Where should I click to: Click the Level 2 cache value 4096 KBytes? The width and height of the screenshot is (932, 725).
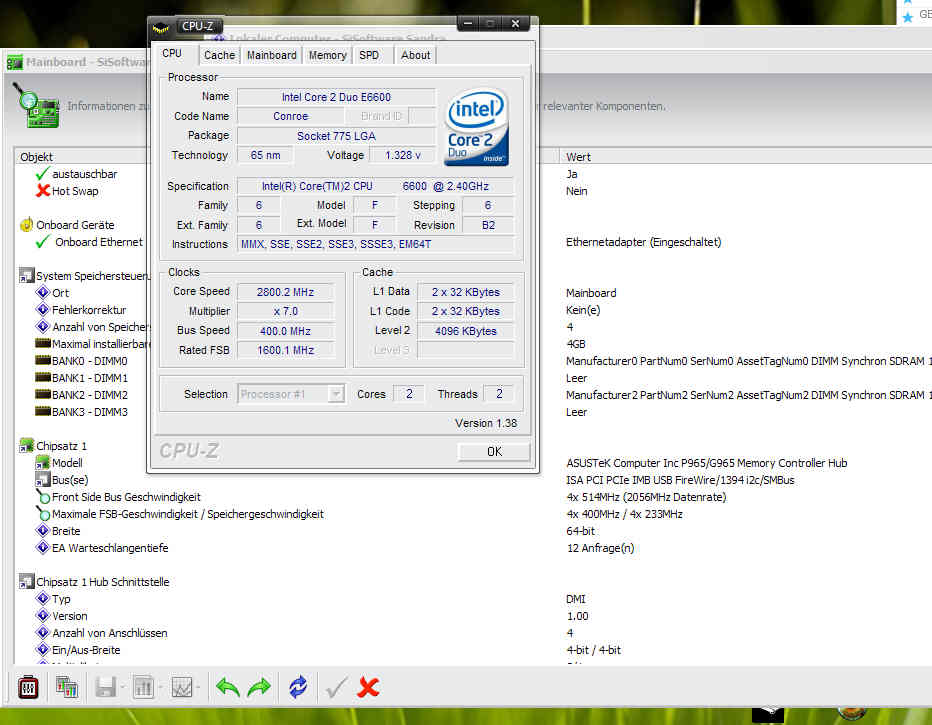point(466,331)
